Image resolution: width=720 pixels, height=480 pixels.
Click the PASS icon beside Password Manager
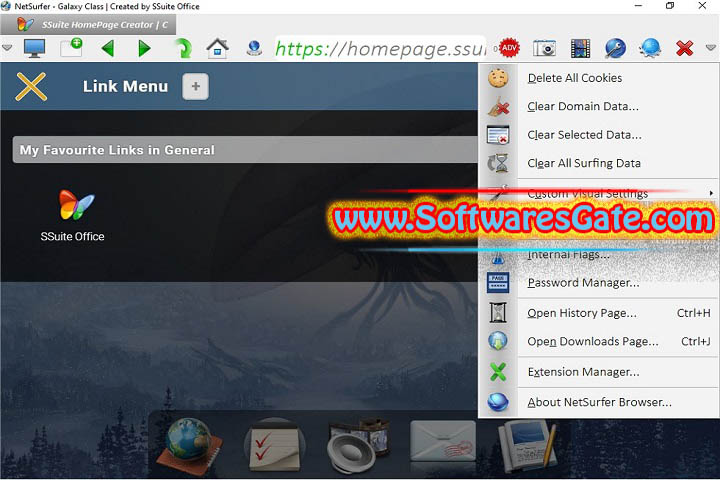click(x=498, y=283)
